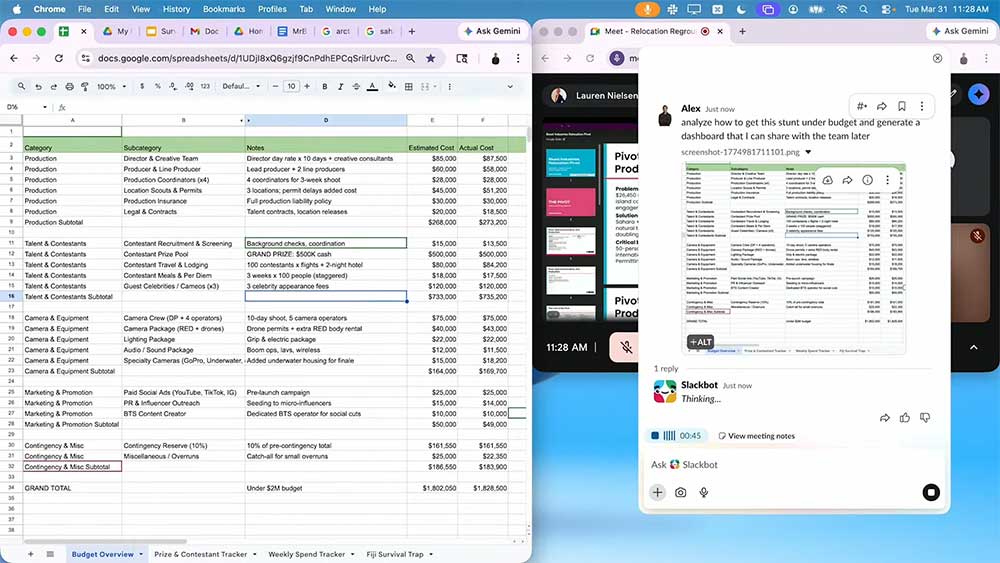1000x563 pixels.
Task: Forward Alex's message with share arrow
Action: [882, 106]
